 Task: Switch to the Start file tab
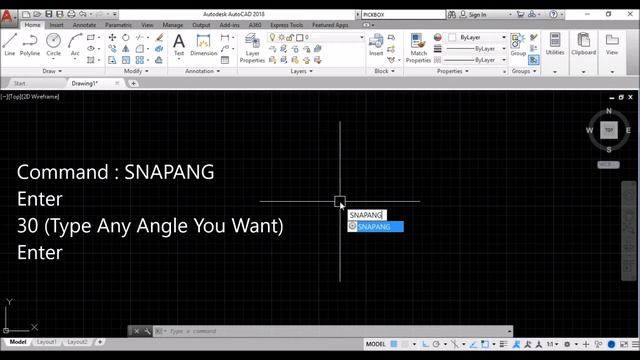(20, 83)
